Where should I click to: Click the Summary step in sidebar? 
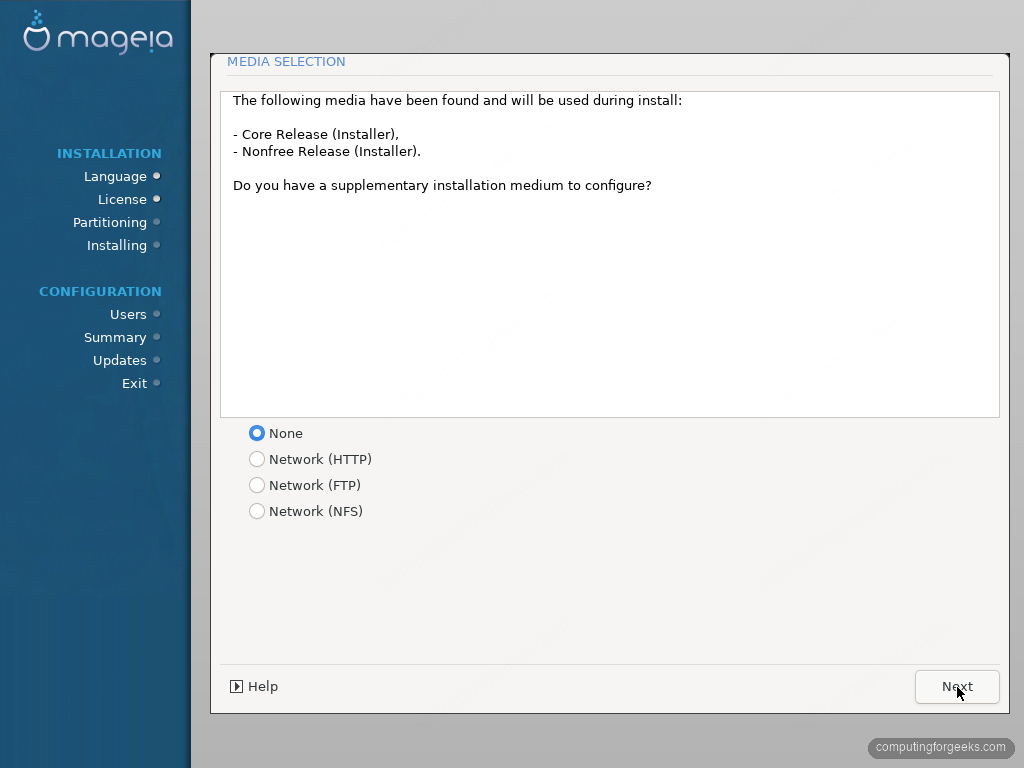pyautogui.click(x=115, y=338)
